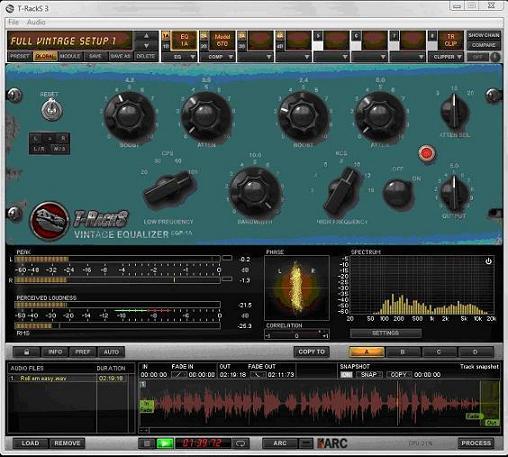Select the Model 670 module slot
Viewport: 508px width, 457px height.
tap(222, 40)
